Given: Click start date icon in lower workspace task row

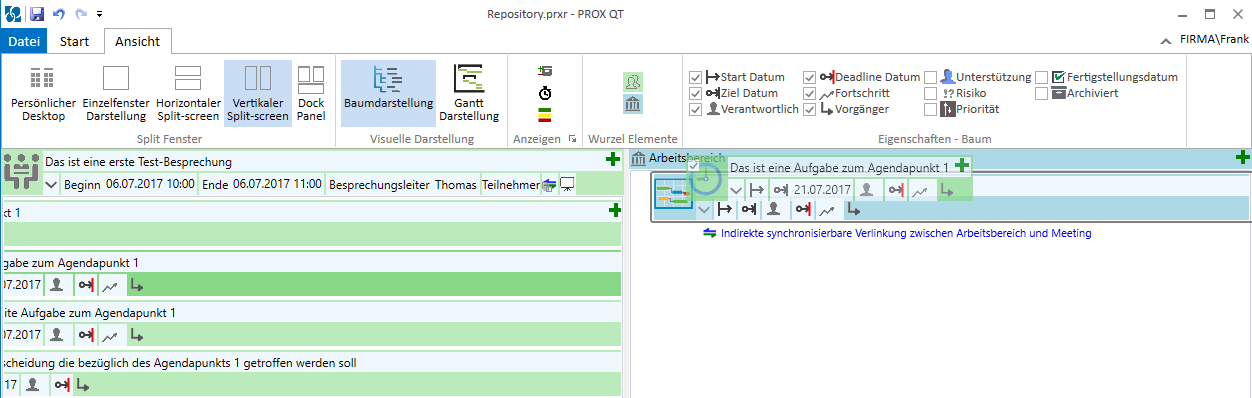Looking at the screenshot, I should [x=724, y=209].
